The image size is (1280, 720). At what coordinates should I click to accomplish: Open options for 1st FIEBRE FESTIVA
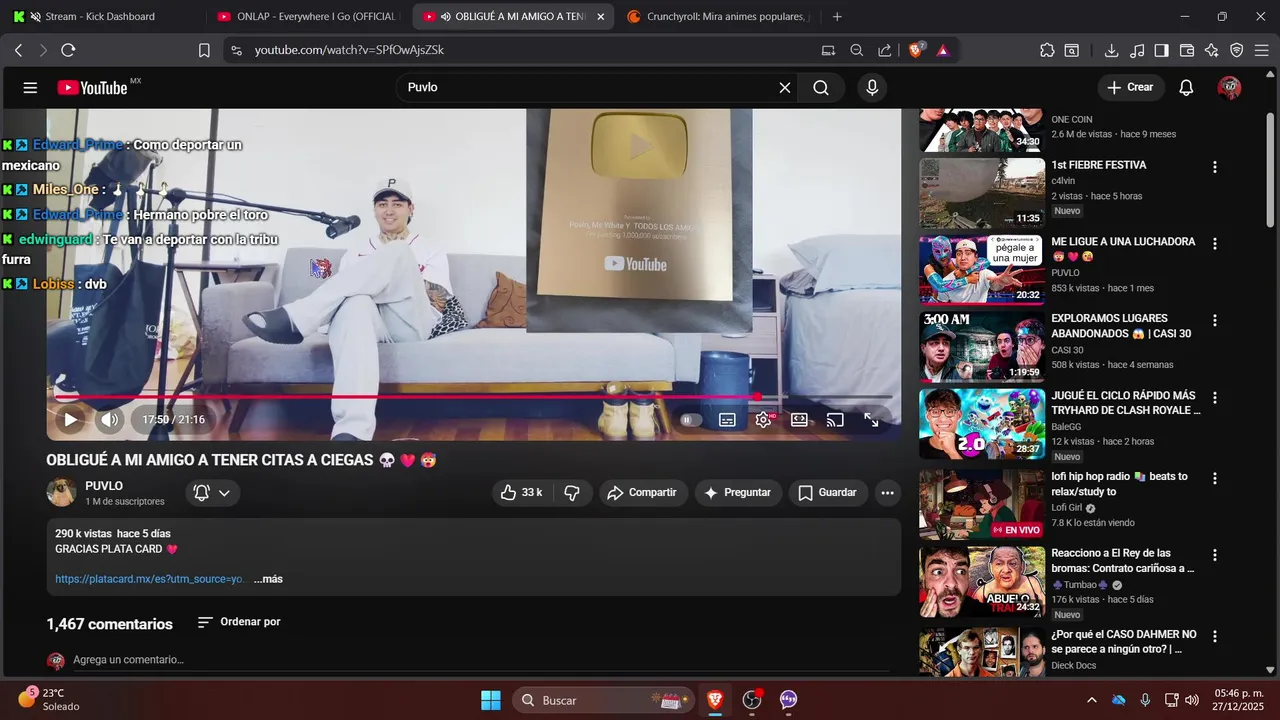pyautogui.click(x=1215, y=167)
